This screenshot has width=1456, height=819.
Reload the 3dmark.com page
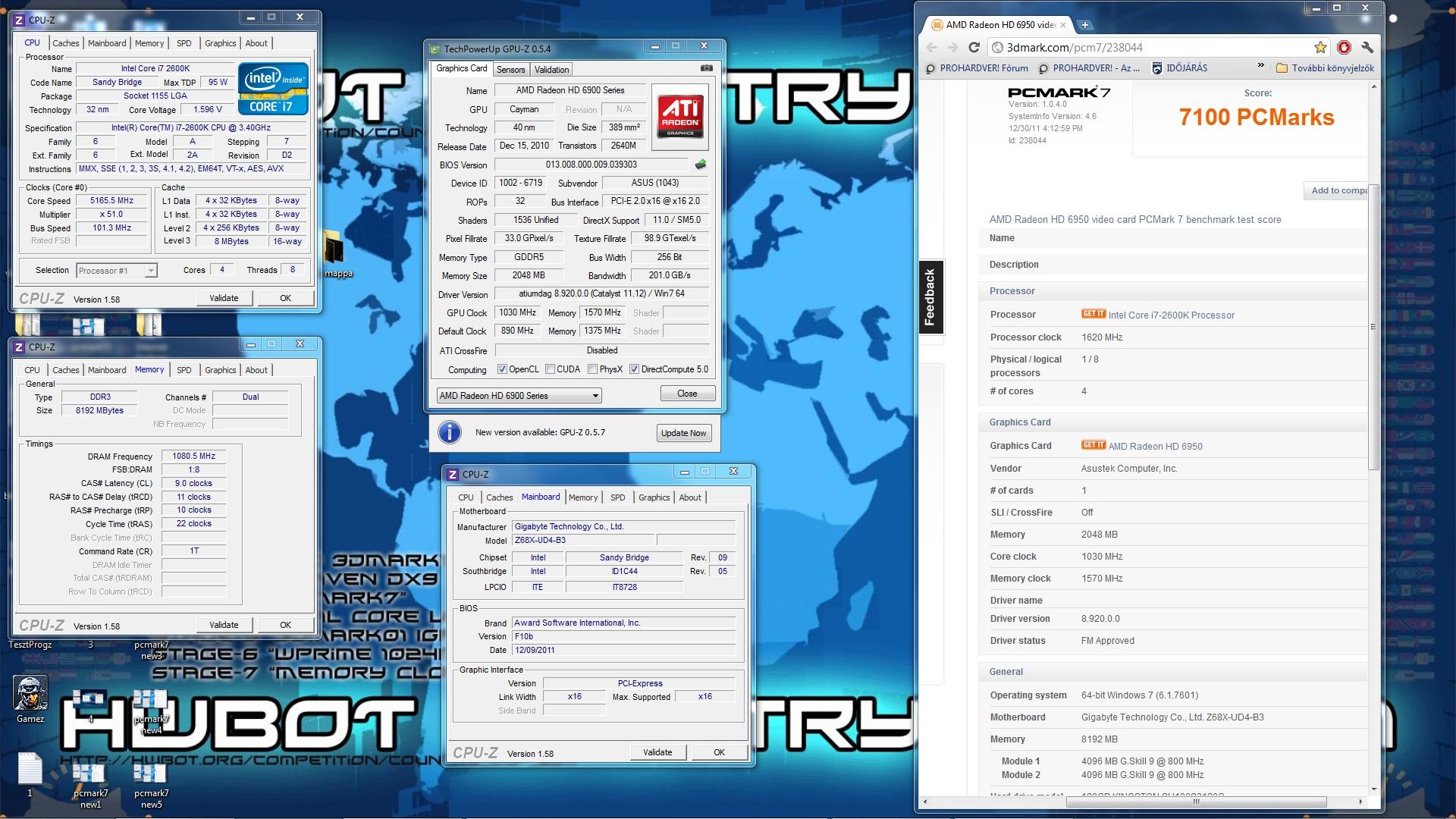(974, 47)
